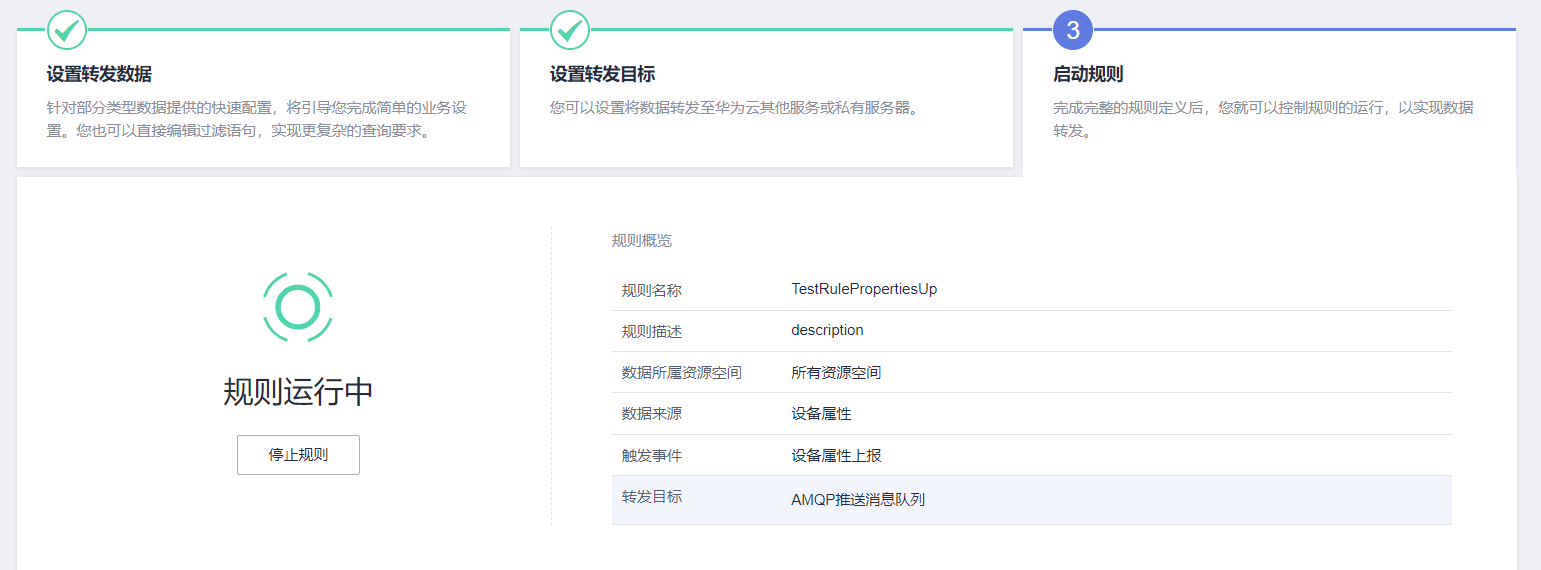
Task: Click the 规则描述 description value
Action: pyautogui.click(x=827, y=330)
